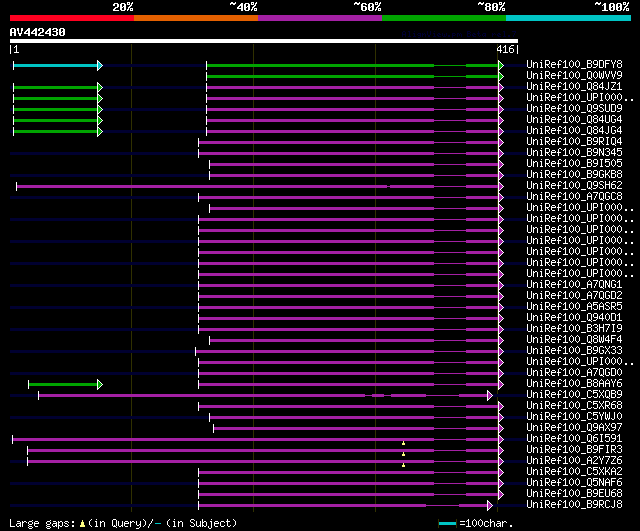Click the yellow query gap symbol in legend
This screenshot has height=531, width=640.
point(82,523)
